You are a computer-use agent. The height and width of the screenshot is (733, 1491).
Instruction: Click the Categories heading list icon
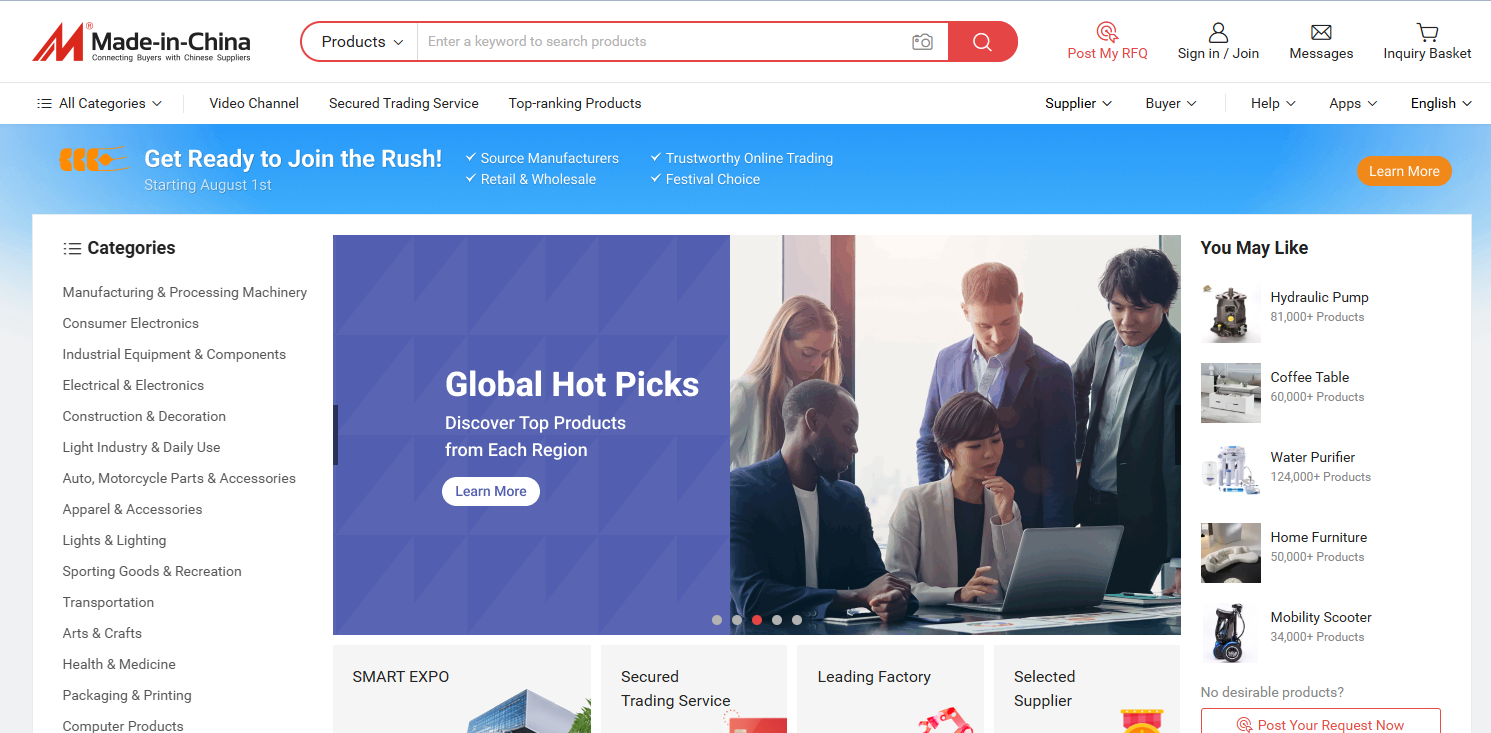72,248
